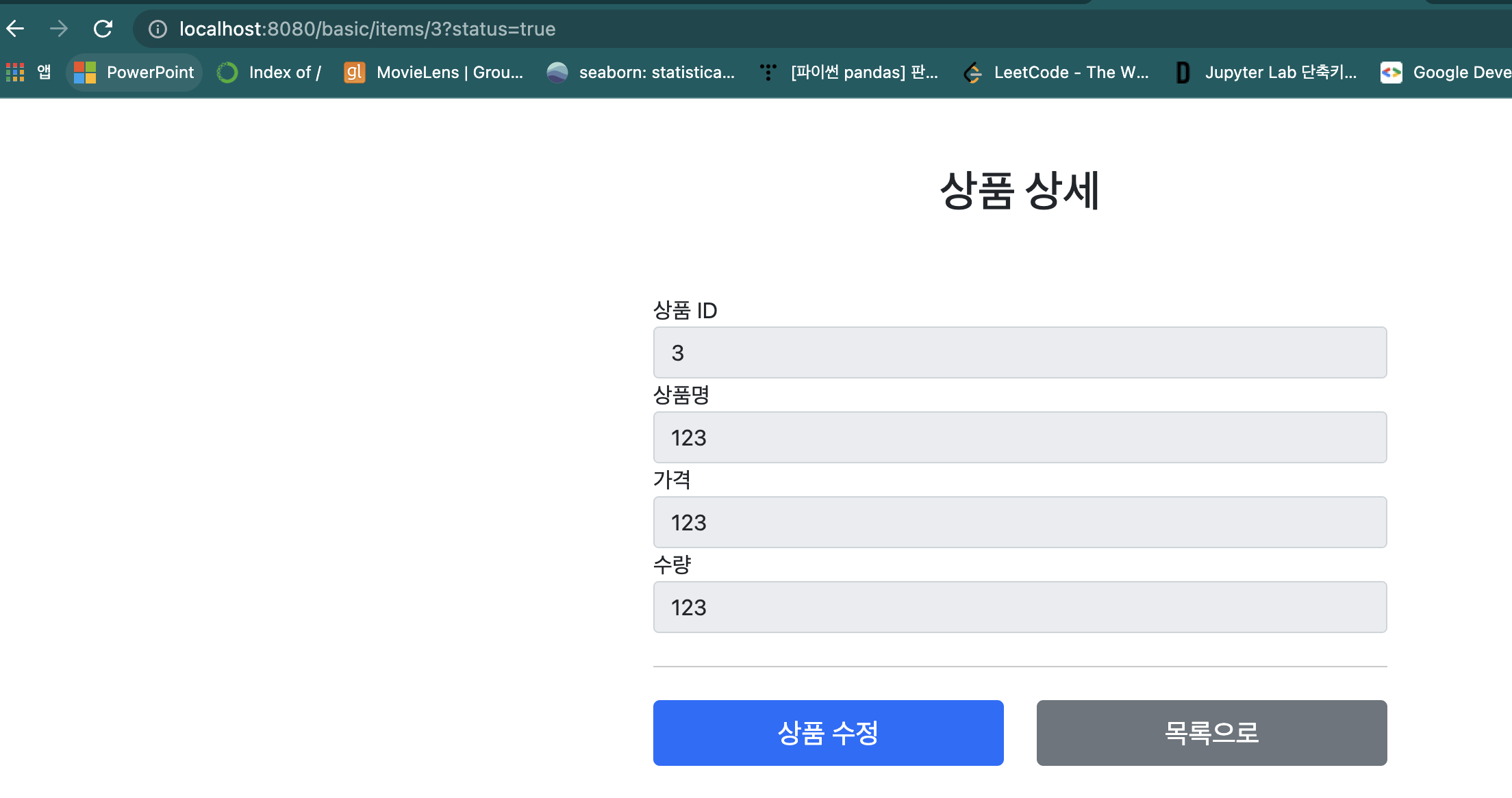1512x798 pixels.
Task: Open the LeetCode bookmark
Action: click(1057, 72)
